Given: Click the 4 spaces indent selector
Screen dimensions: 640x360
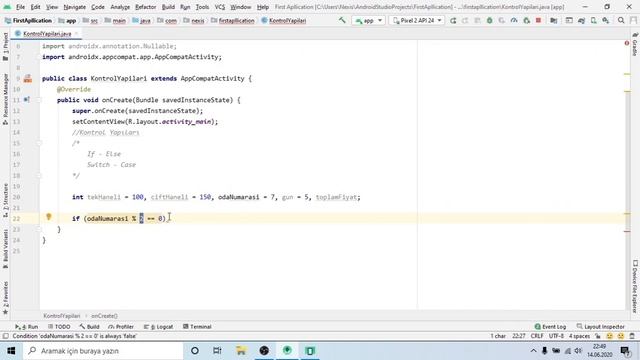Looking at the screenshot, I should (579, 336).
